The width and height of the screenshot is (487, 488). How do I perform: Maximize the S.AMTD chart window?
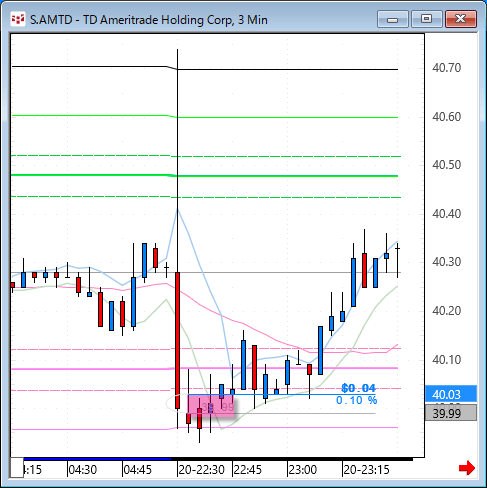(x=427, y=19)
